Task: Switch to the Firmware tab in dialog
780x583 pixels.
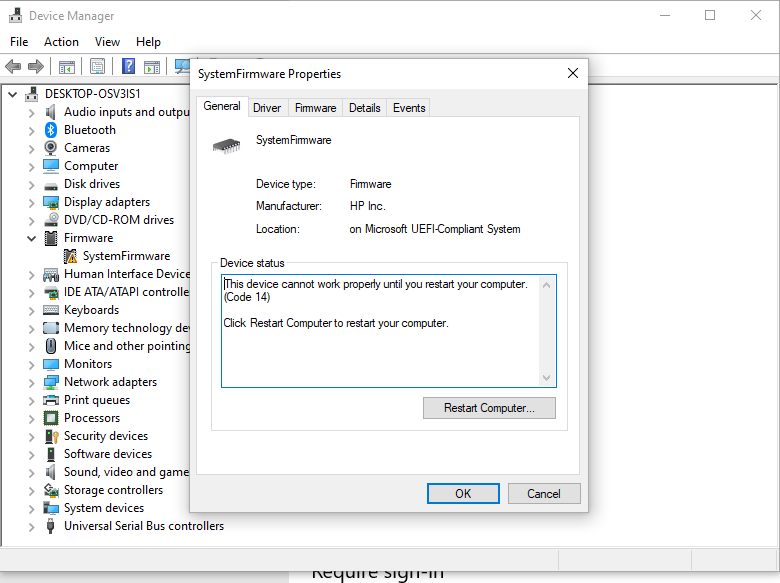Action: click(x=315, y=108)
